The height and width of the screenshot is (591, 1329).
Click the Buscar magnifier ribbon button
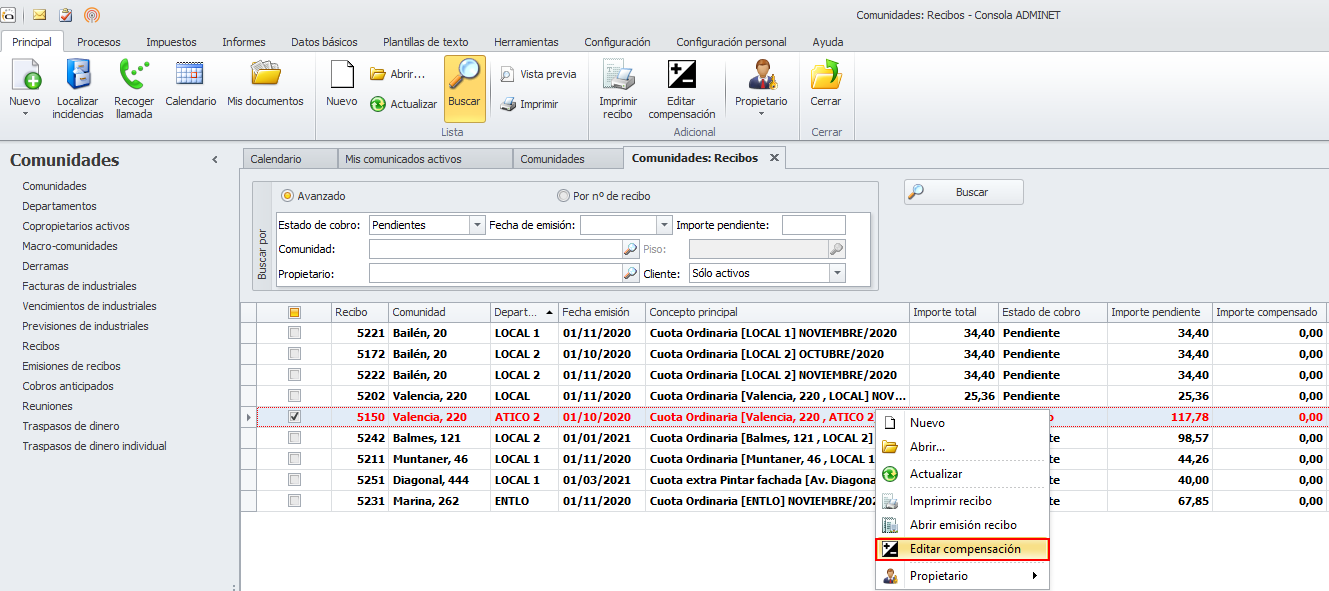(x=464, y=88)
